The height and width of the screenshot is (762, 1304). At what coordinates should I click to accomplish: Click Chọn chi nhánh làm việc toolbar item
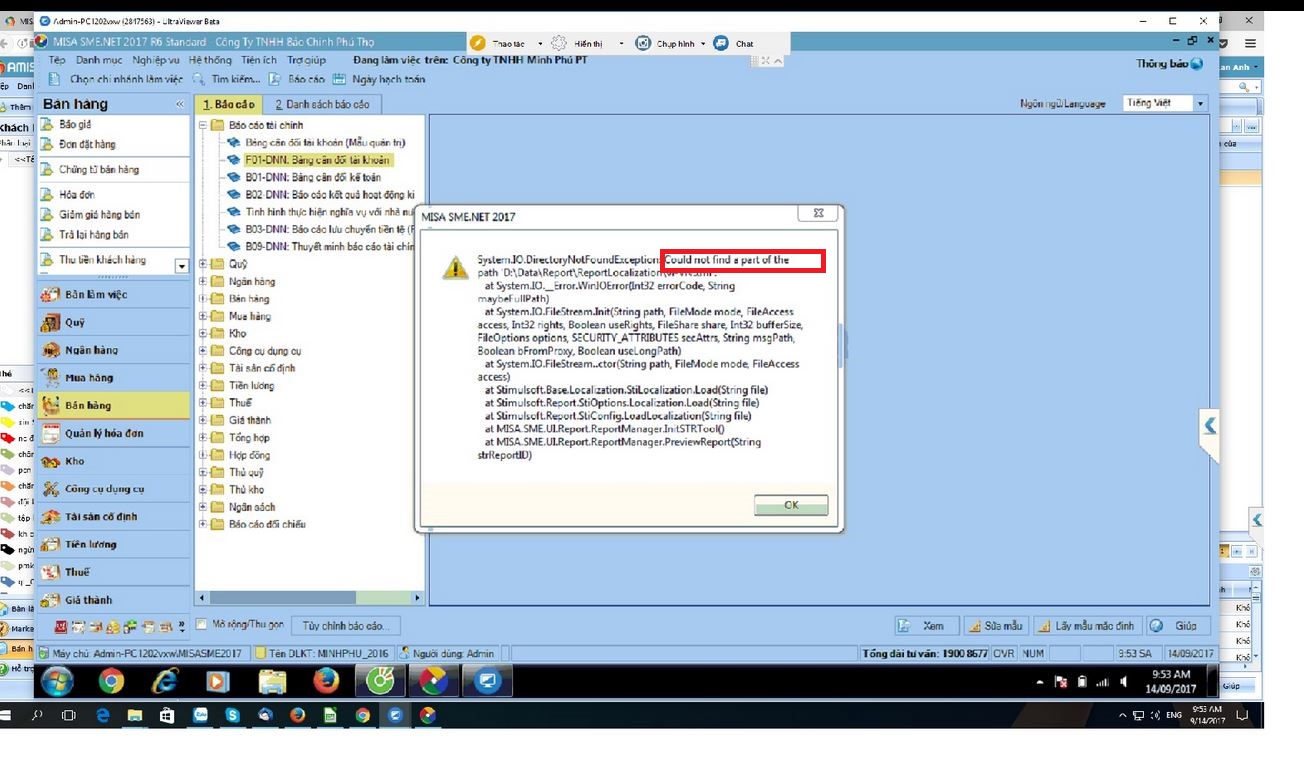116,79
